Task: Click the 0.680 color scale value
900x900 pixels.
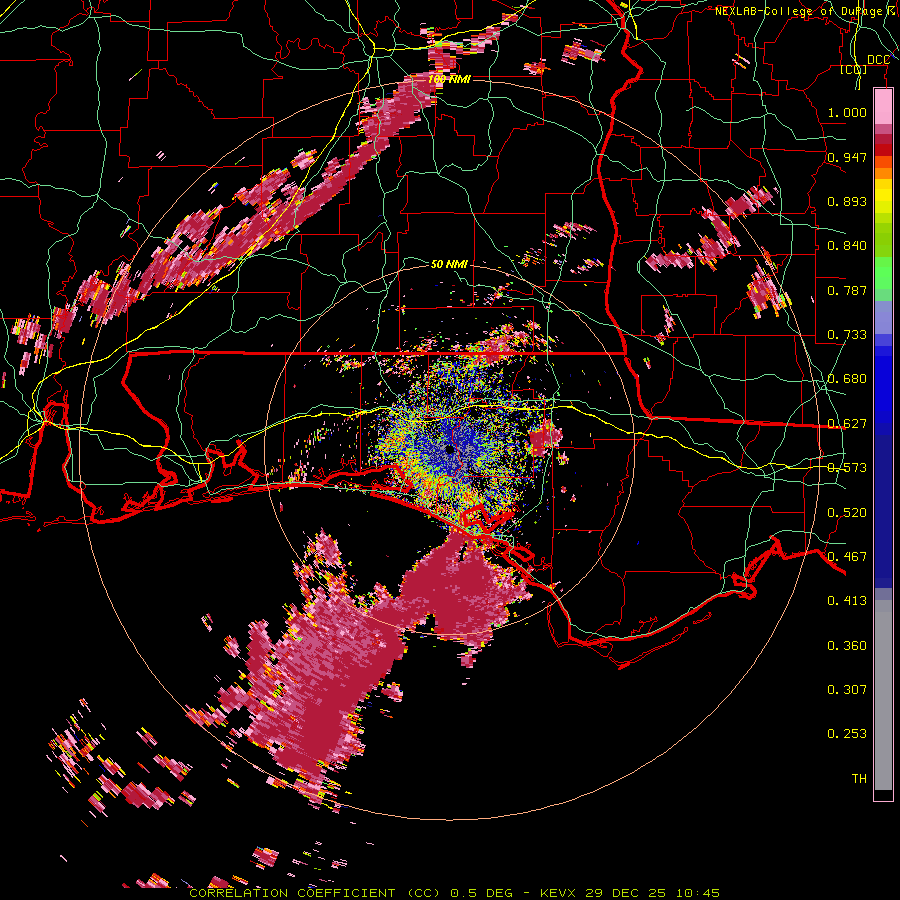Action: [x=847, y=379]
